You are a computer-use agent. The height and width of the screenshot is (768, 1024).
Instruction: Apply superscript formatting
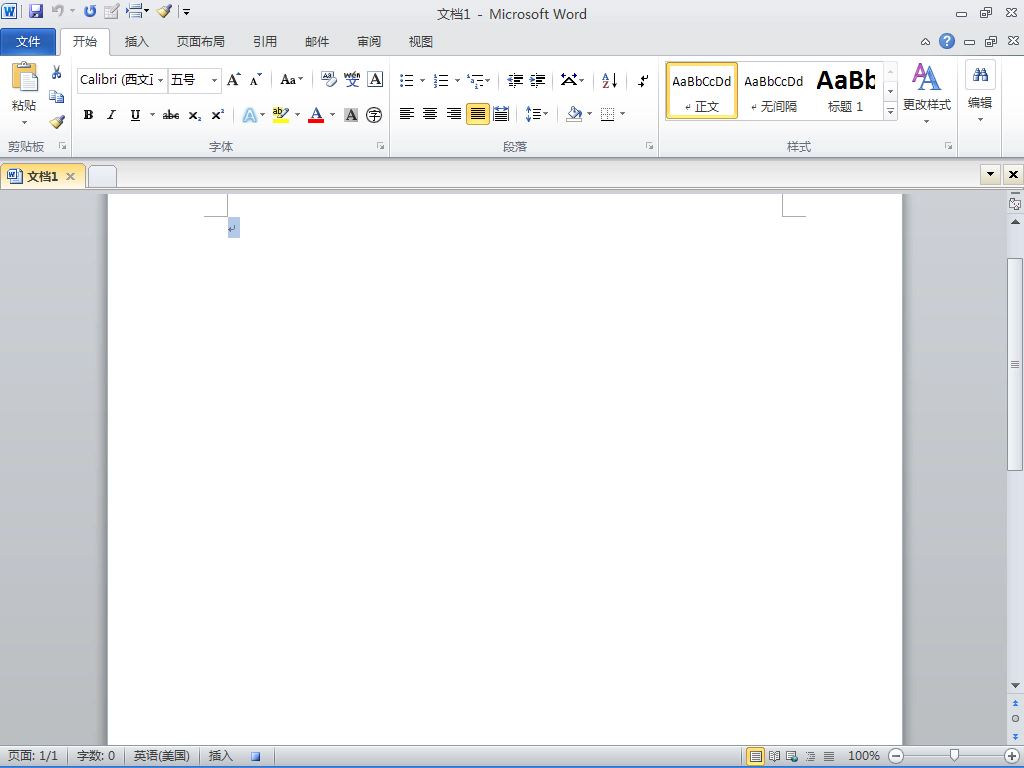[217, 116]
